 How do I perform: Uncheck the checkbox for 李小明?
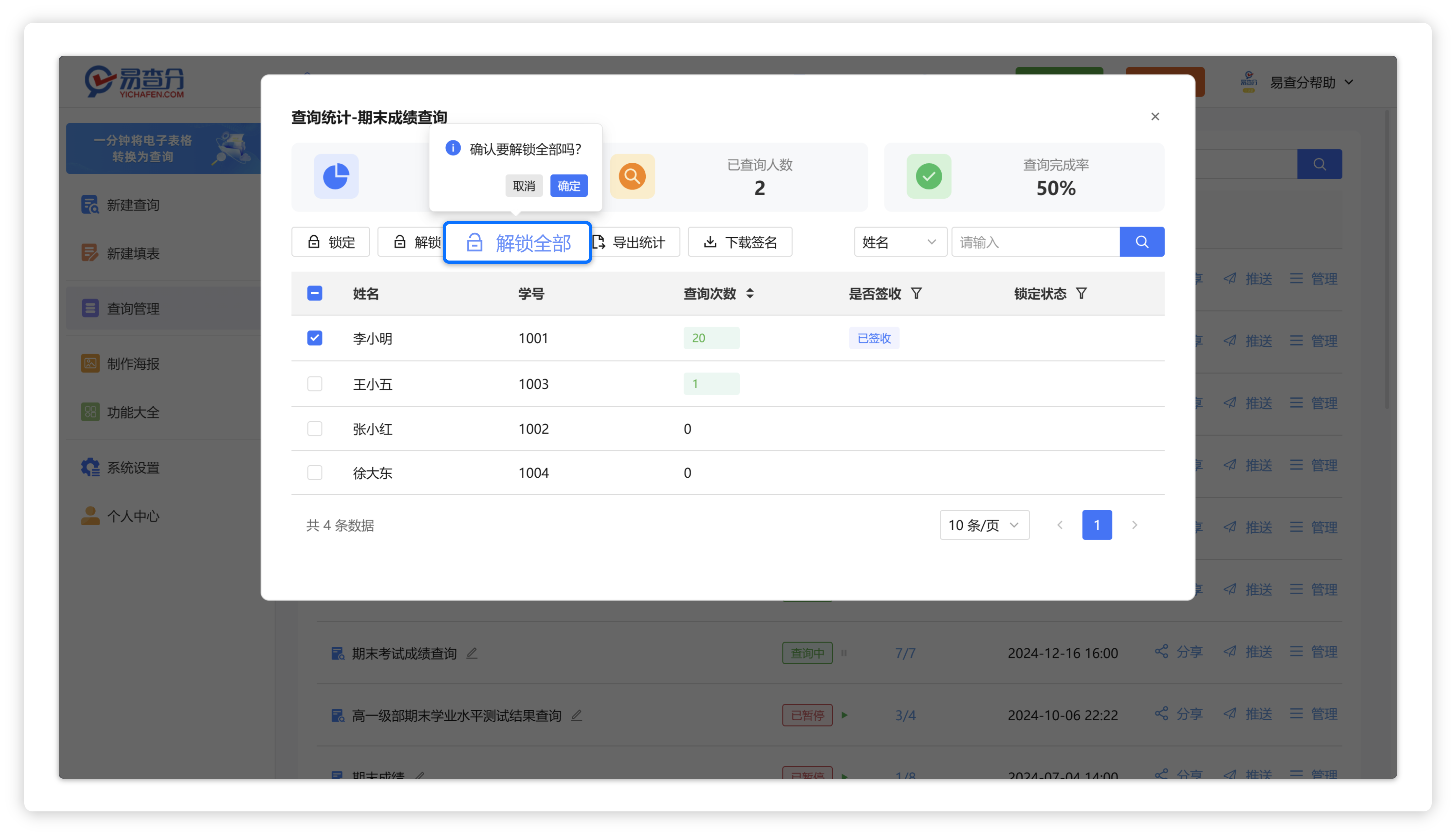314,338
